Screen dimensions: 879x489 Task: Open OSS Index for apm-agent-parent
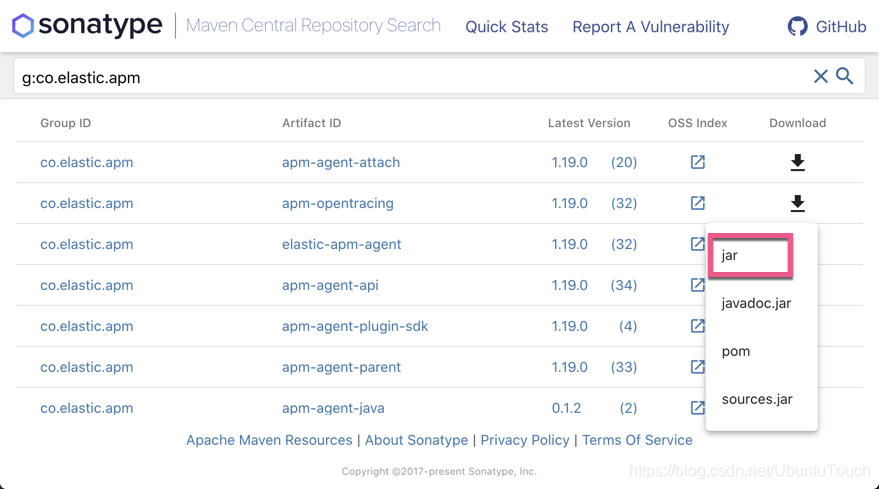[x=697, y=367]
